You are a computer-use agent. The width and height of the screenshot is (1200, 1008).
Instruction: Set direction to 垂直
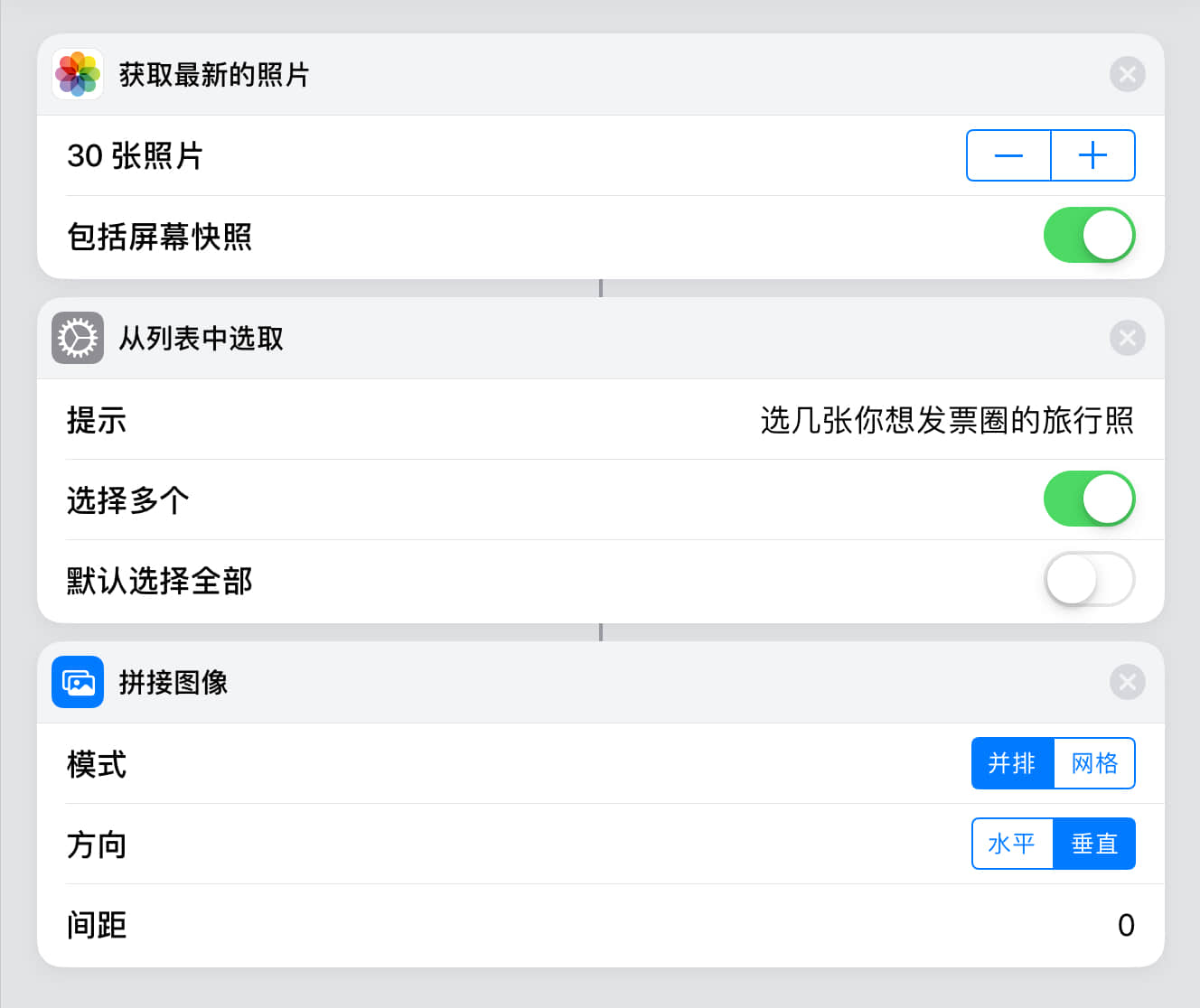pos(1094,844)
